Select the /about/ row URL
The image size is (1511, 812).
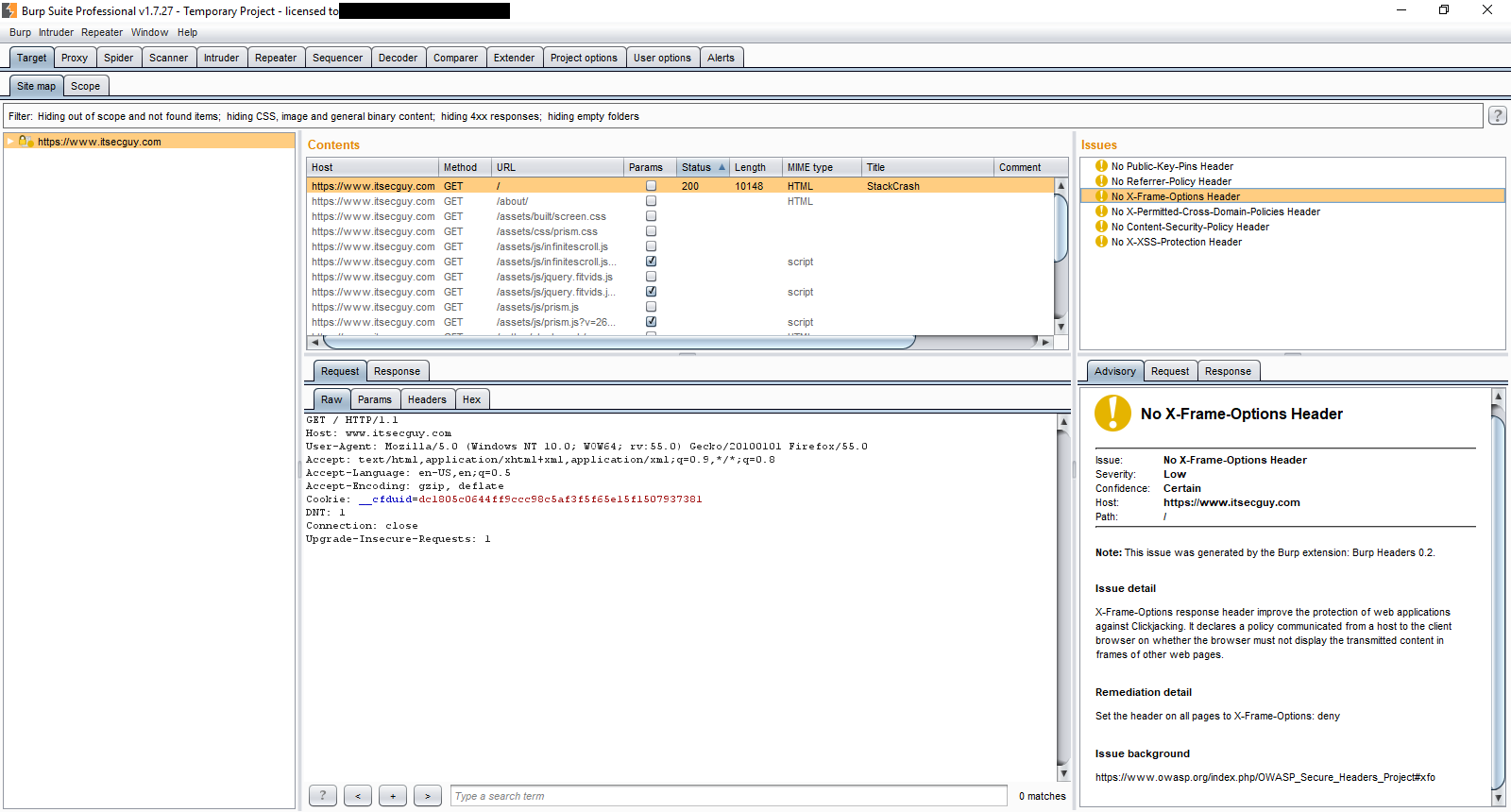(512, 201)
